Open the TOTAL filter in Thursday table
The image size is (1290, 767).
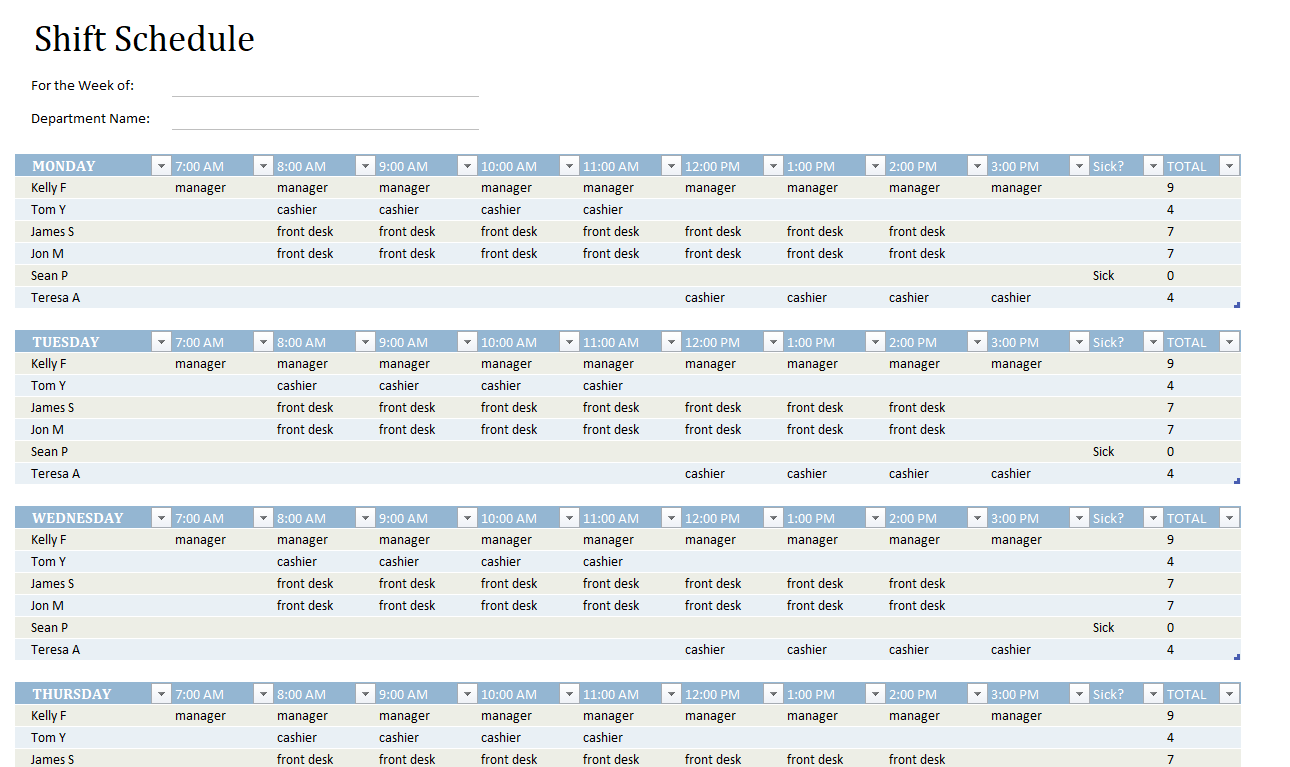1230,694
